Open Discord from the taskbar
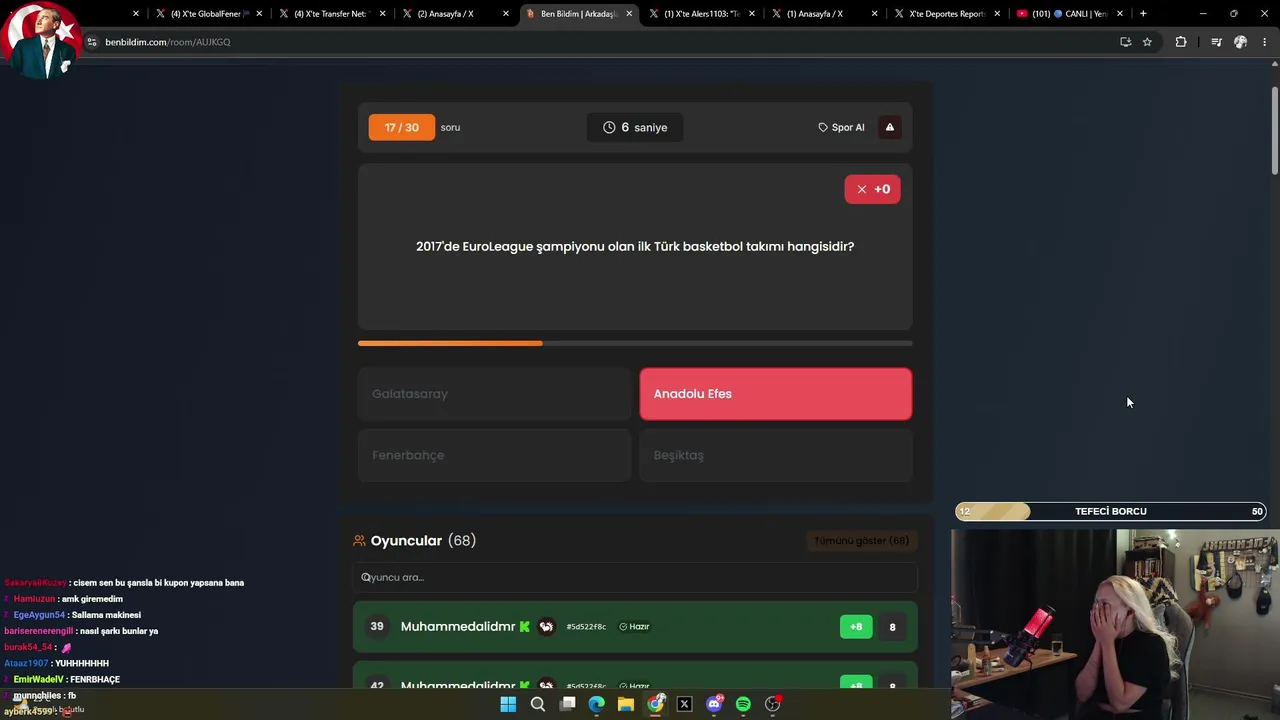This screenshot has height=720, width=1280. coord(714,704)
